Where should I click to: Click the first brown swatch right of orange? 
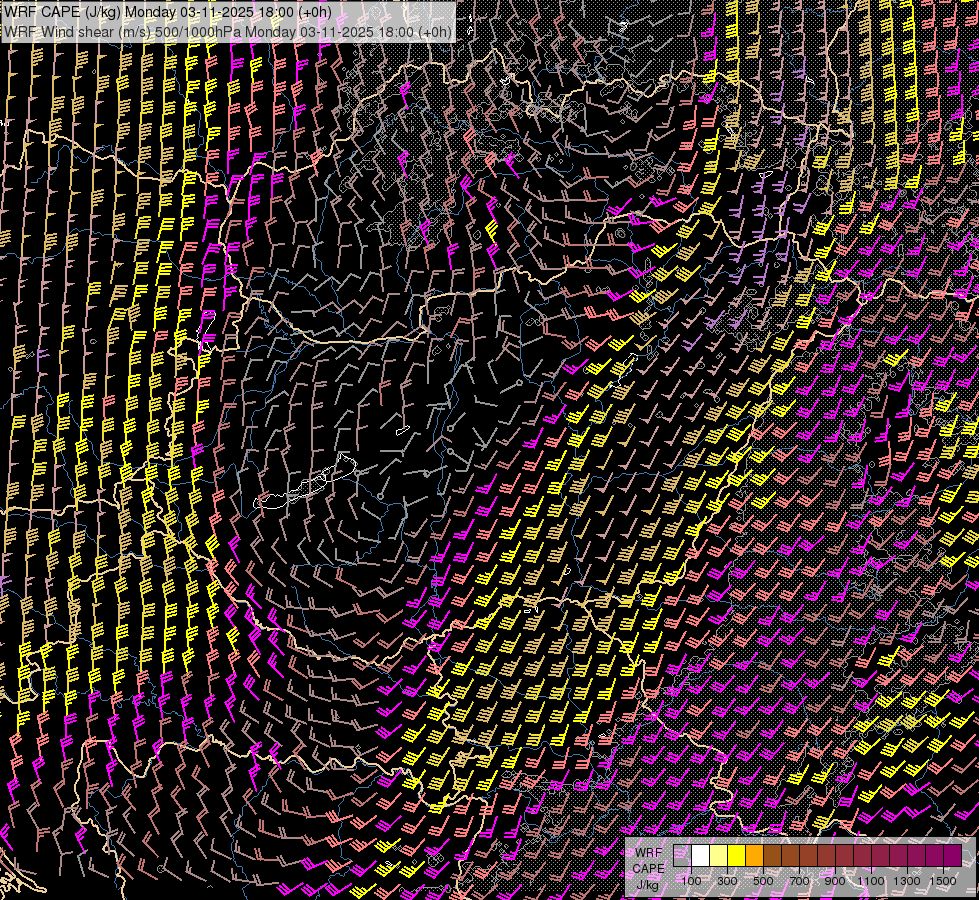[x=773, y=856]
